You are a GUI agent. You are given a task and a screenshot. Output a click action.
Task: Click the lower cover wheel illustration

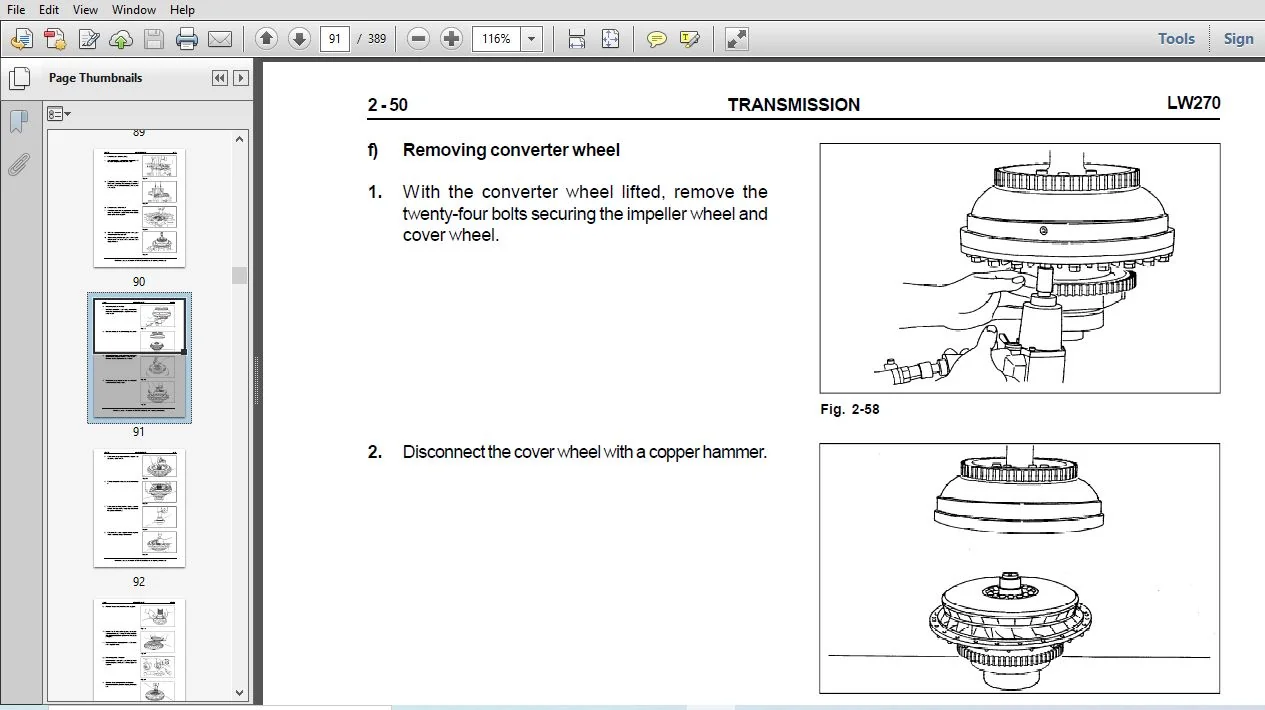click(x=1019, y=568)
